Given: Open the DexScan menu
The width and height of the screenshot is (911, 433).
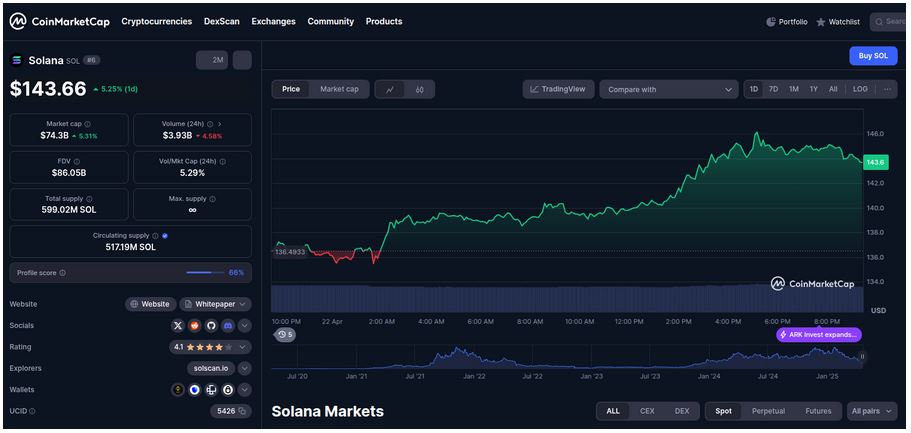Looking at the screenshot, I should [x=221, y=22].
